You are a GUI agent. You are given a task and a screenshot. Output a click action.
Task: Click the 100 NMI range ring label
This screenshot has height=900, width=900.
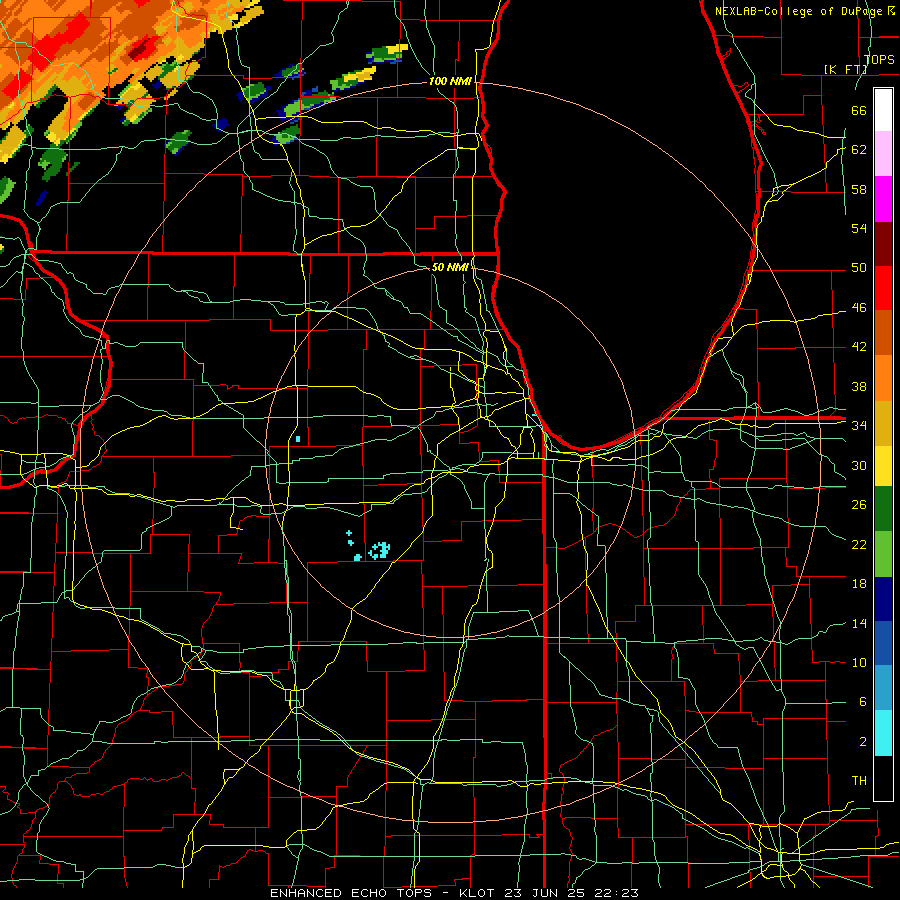point(450,82)
